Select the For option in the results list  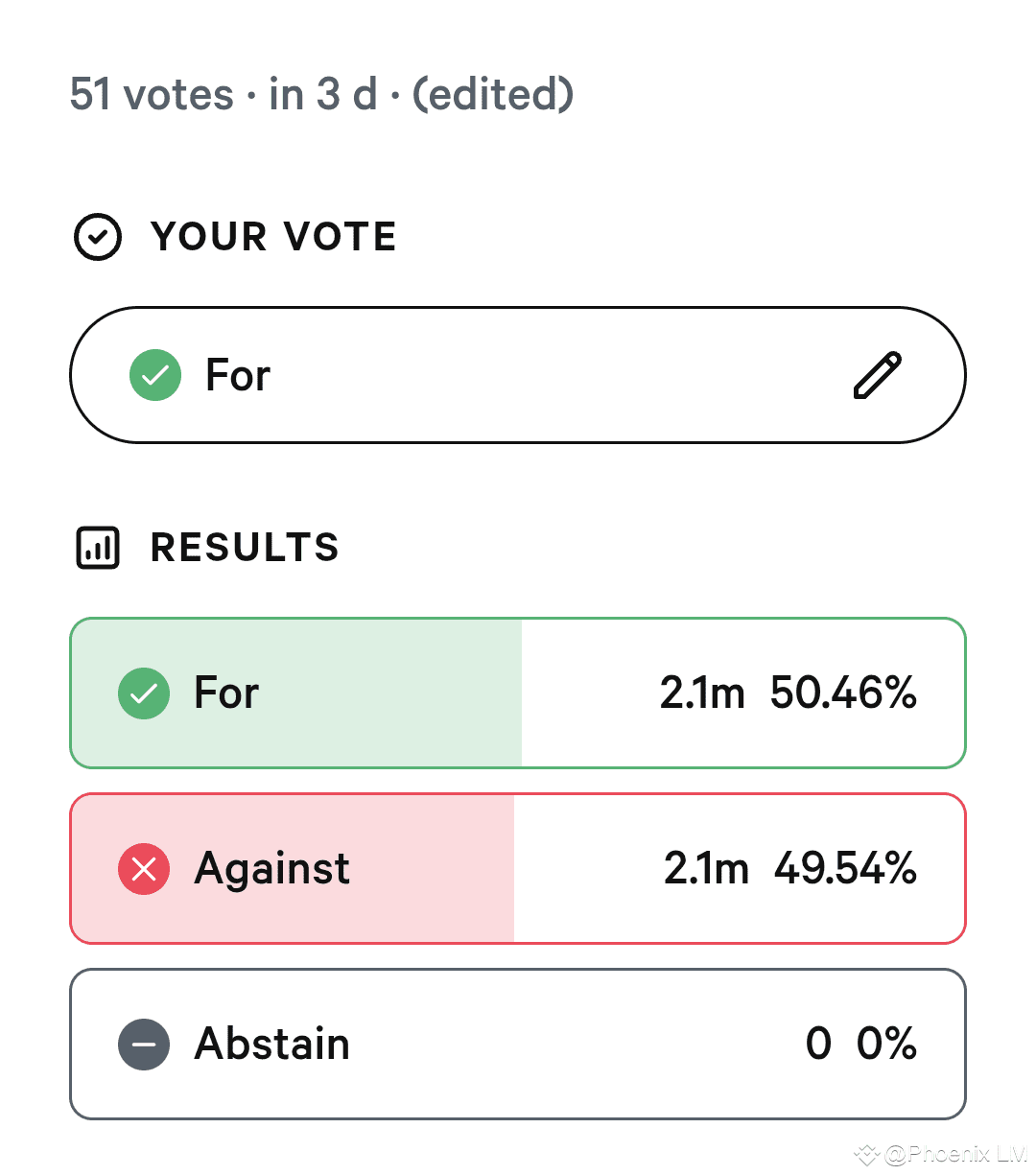point(518,693)
